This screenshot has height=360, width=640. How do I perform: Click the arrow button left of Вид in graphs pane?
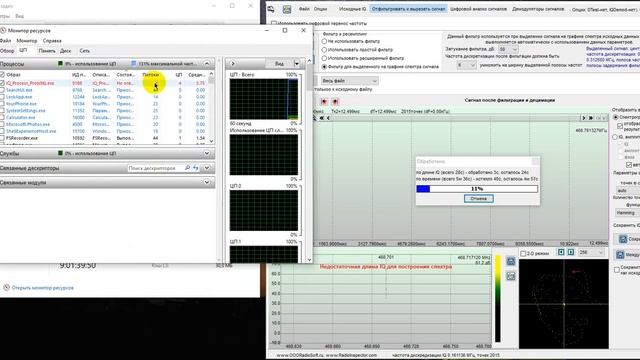[233, 64]
